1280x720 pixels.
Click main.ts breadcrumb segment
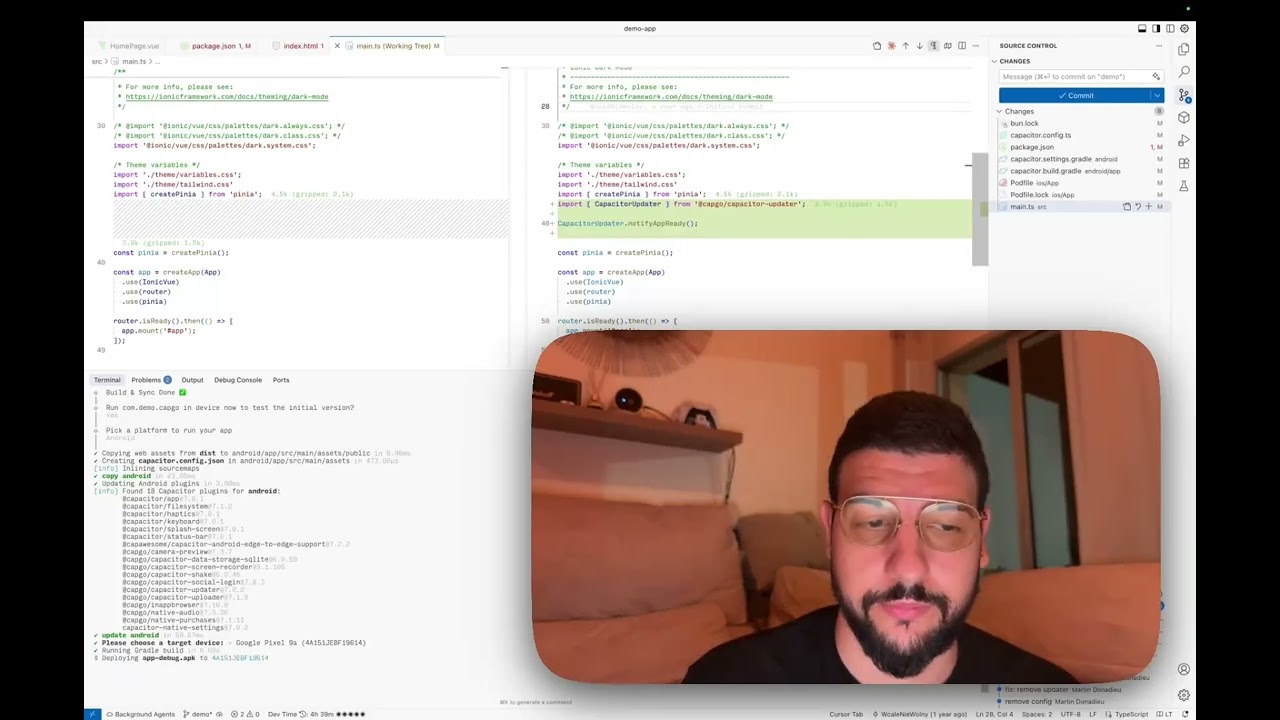[133, 62]
